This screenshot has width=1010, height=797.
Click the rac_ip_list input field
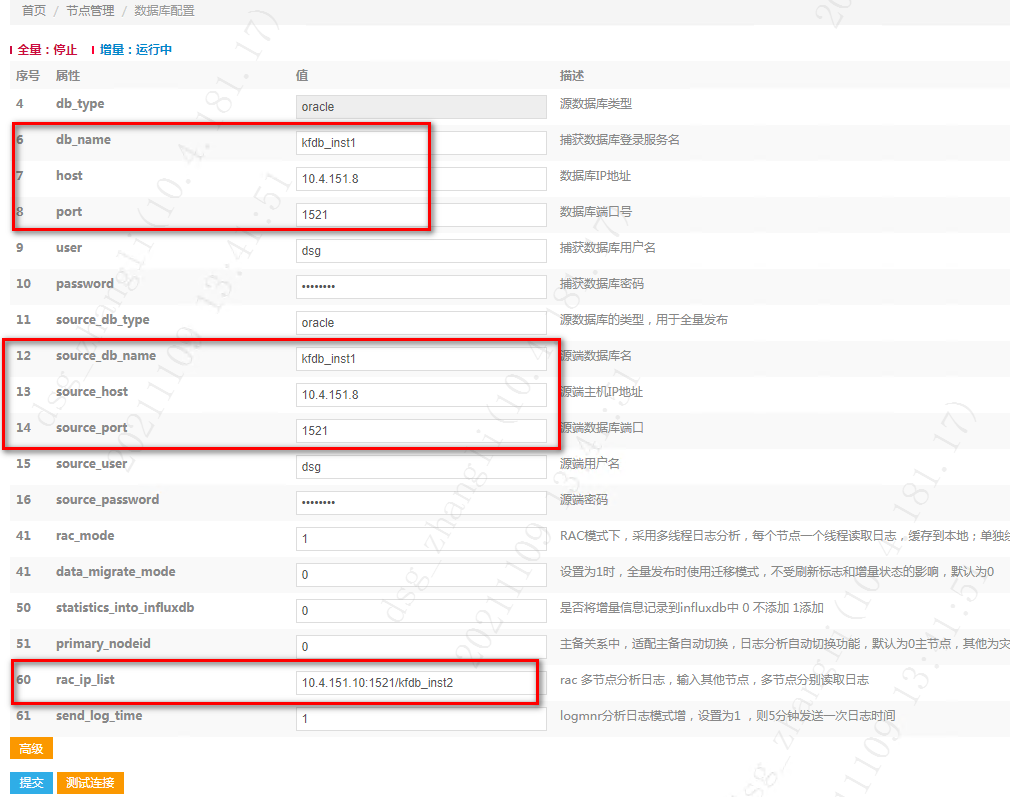tap(415, 683)
